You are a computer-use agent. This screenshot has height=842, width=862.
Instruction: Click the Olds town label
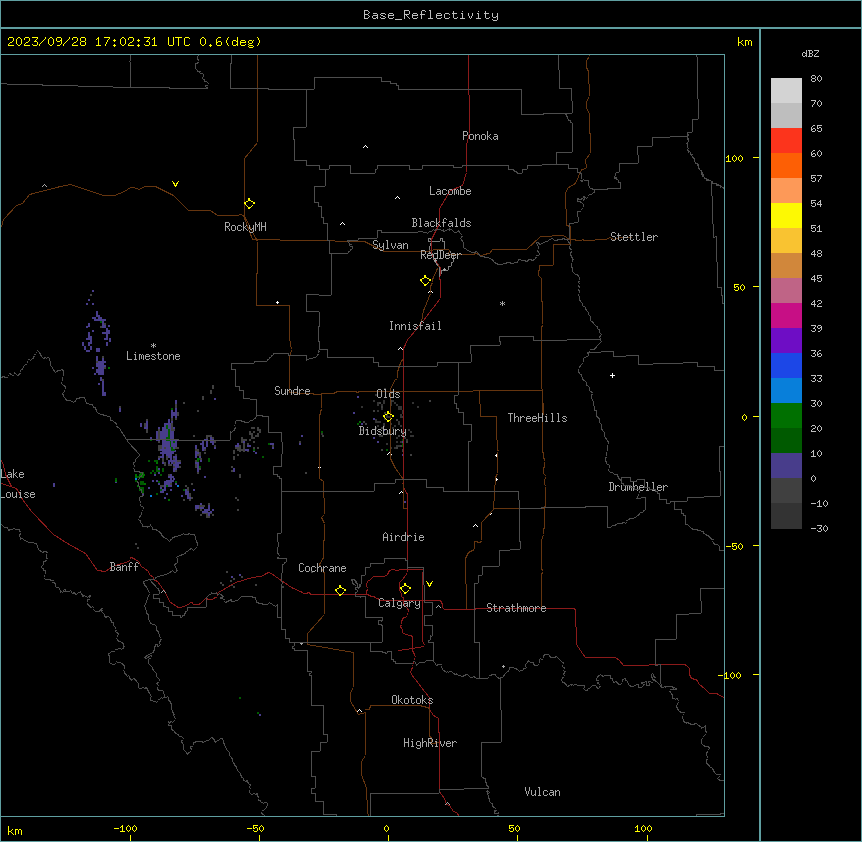tap(388, 394)
